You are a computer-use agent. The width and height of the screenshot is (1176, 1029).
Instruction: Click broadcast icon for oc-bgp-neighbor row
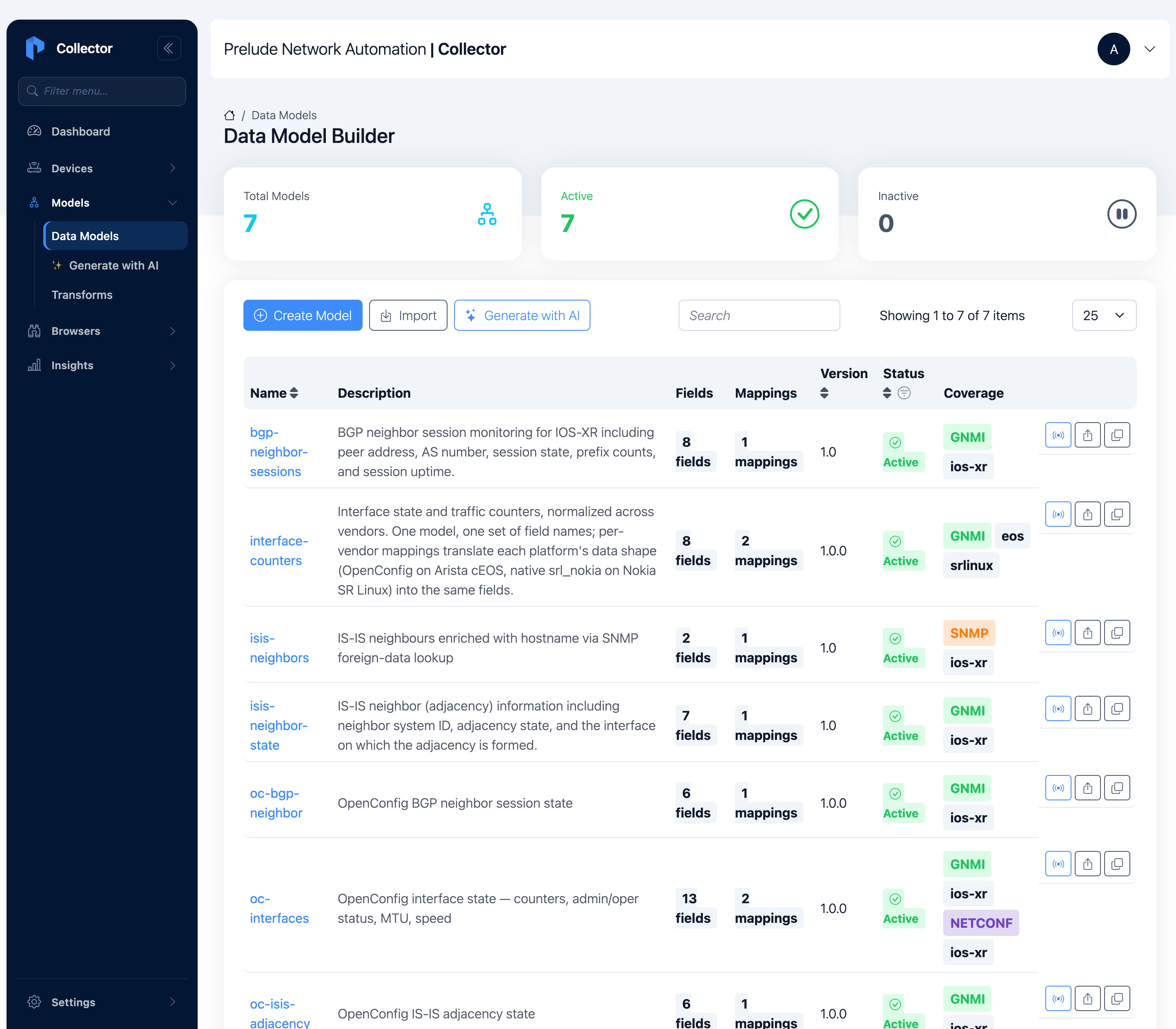pyautogui.click(x=1058, y=788)
